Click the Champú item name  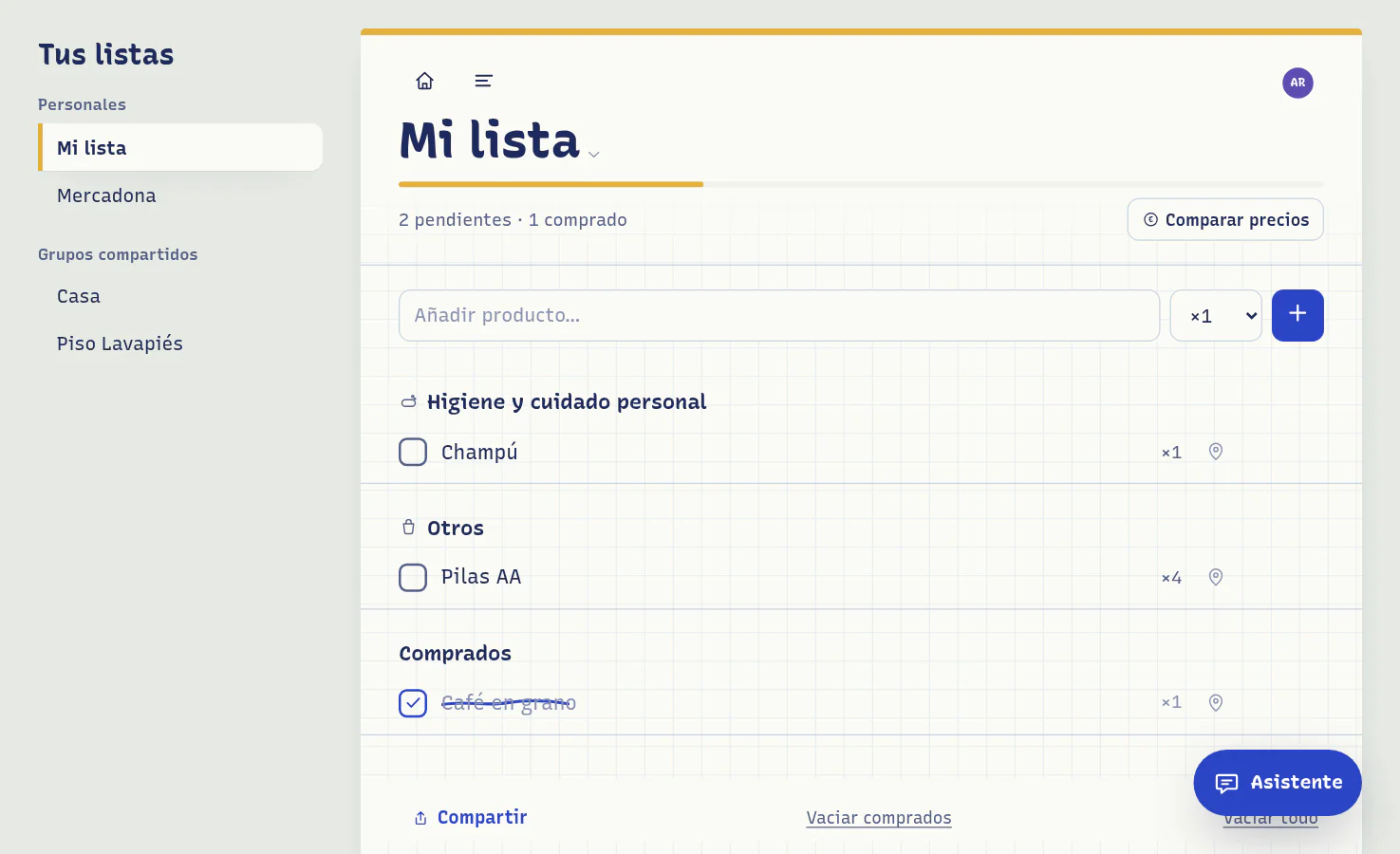[x=479, y=453]
